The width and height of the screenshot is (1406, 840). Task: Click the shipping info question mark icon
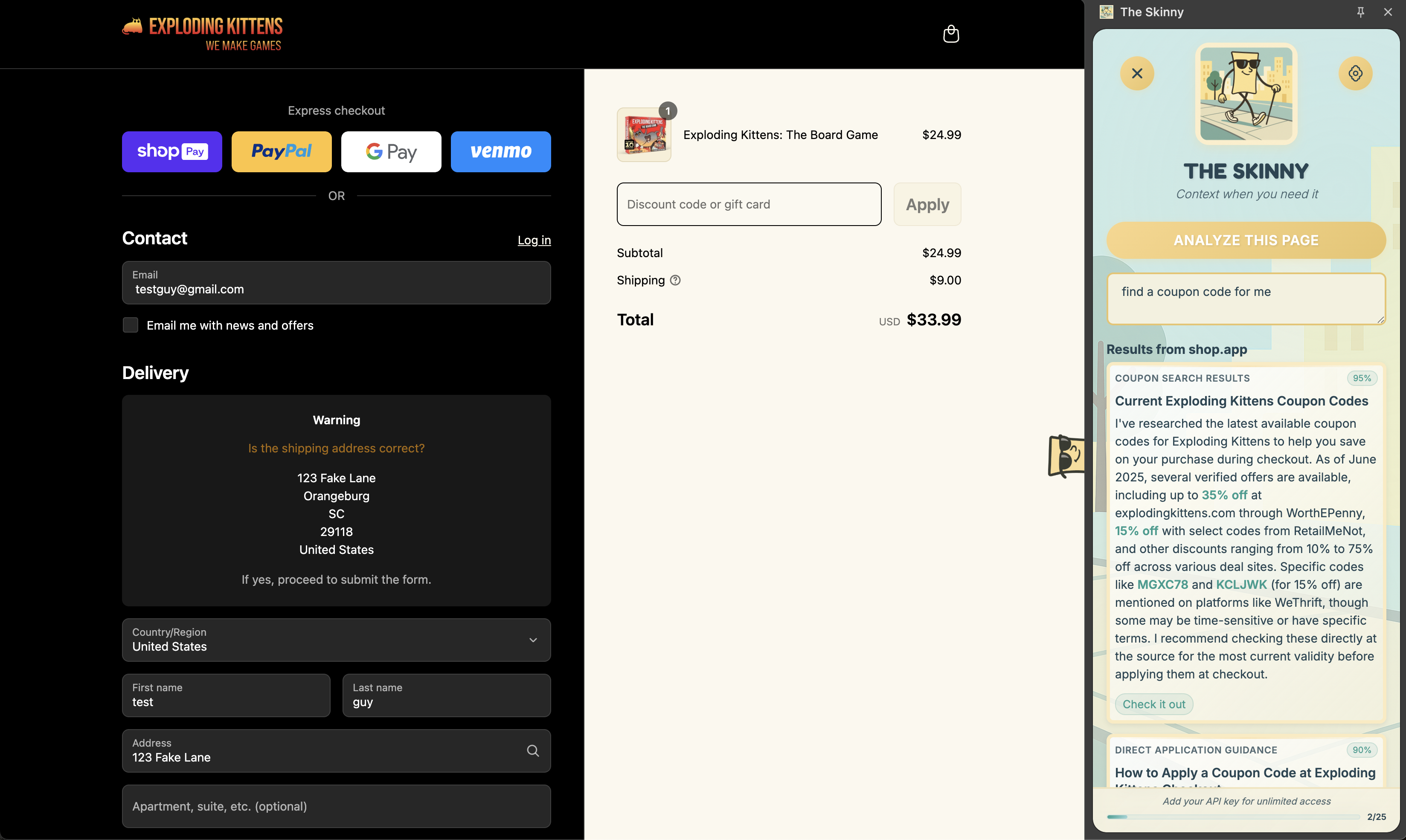coord(675,280)
